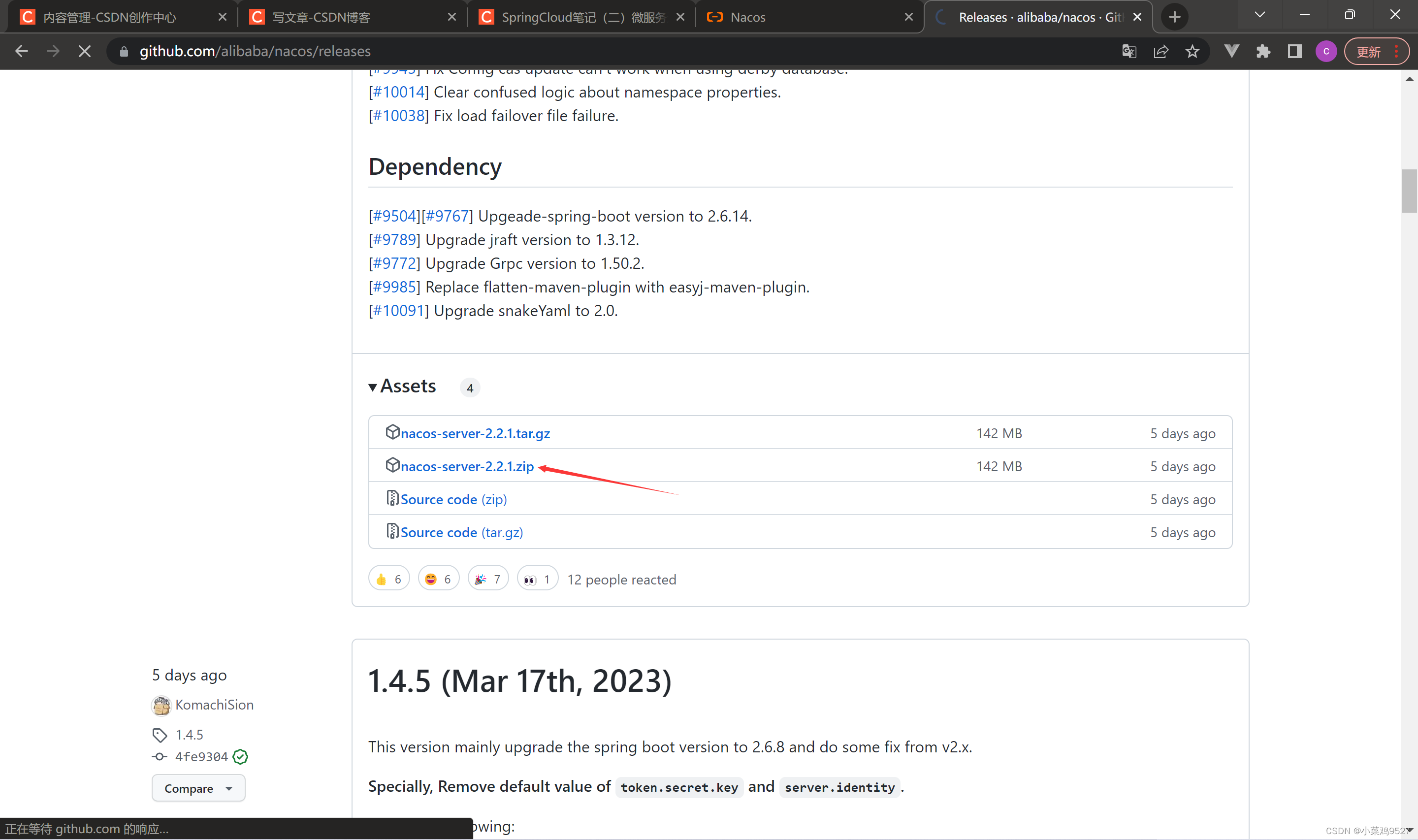This screenshot has width=1418, height=840.
Task: Open issue #10091 link
Action: (398, 311)
